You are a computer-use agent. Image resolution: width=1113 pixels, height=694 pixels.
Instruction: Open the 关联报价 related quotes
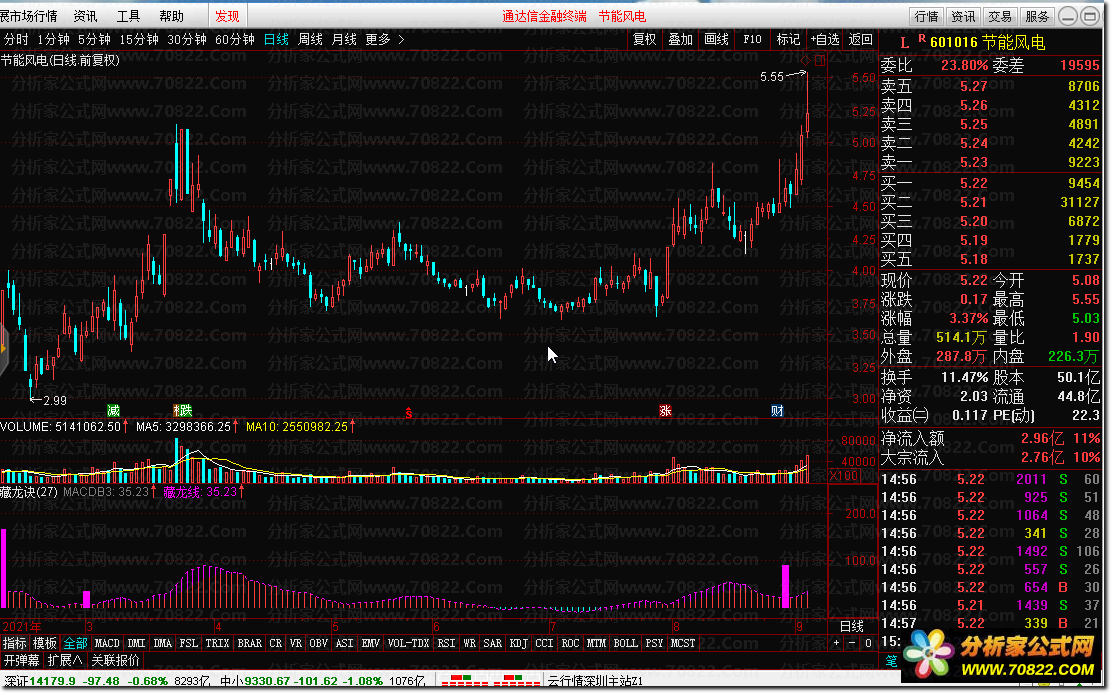[x=116, y=661]
